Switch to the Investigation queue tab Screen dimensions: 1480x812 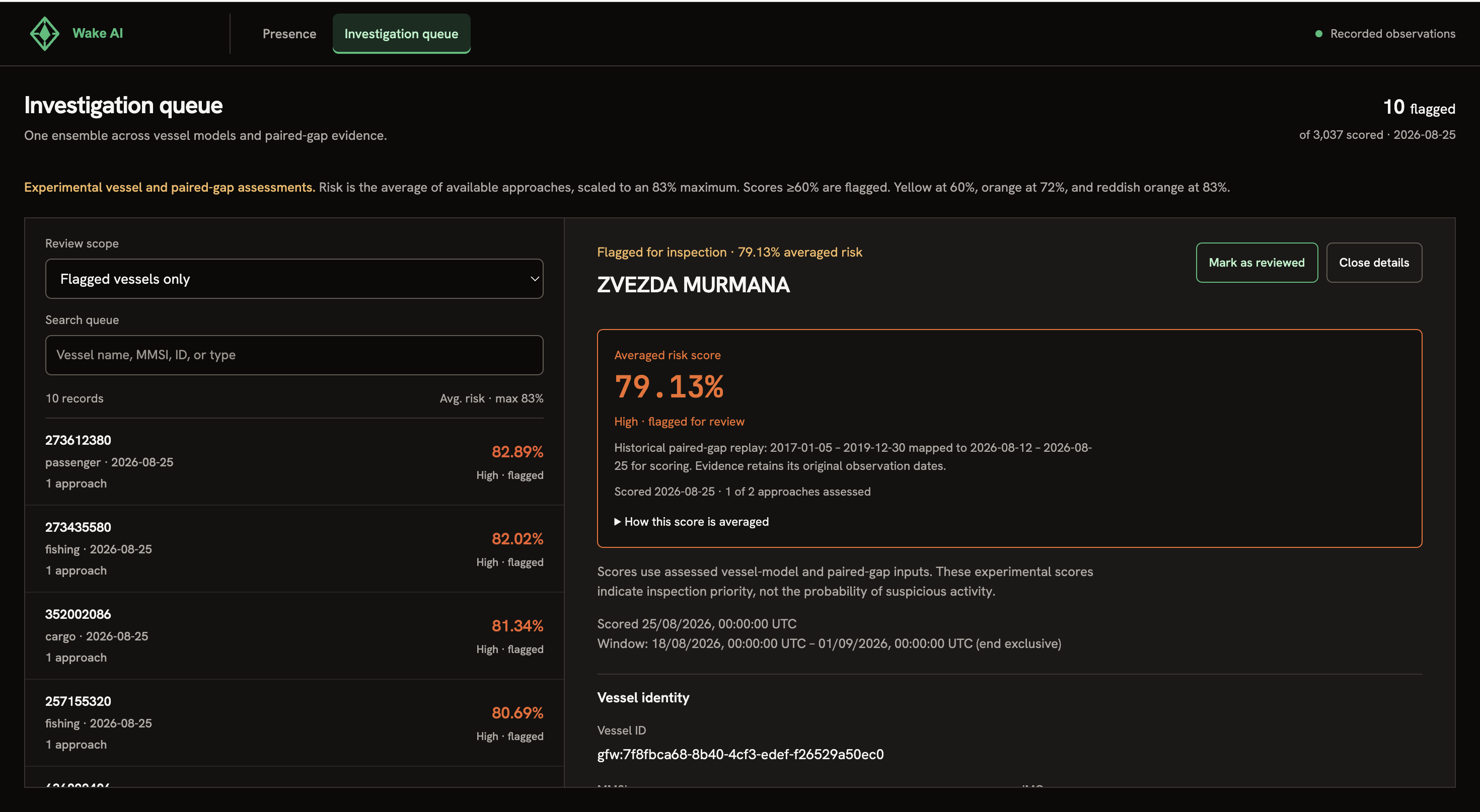coord(401,34)
